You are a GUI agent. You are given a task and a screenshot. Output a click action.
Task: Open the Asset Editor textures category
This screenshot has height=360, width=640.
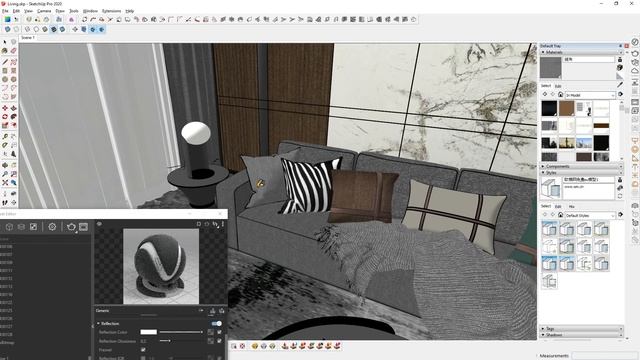pos(33,227)
